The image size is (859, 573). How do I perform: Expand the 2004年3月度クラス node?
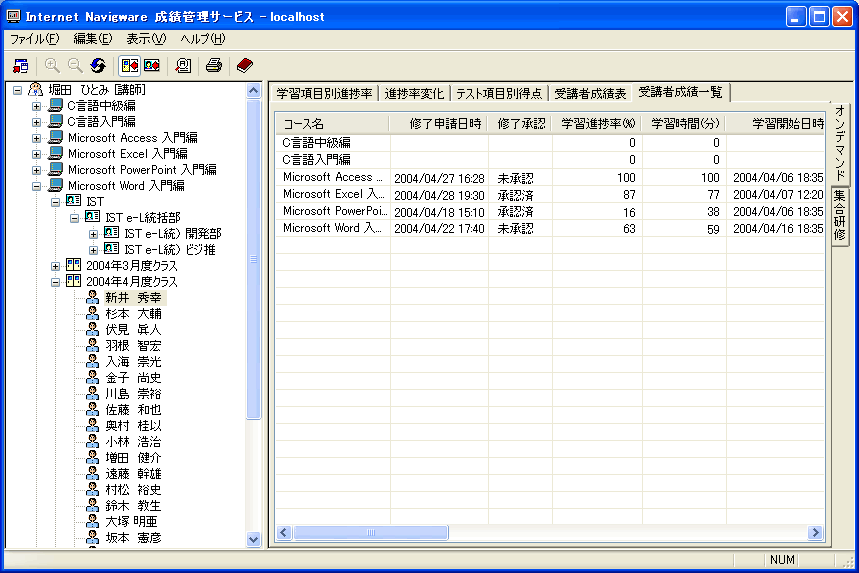55,266
